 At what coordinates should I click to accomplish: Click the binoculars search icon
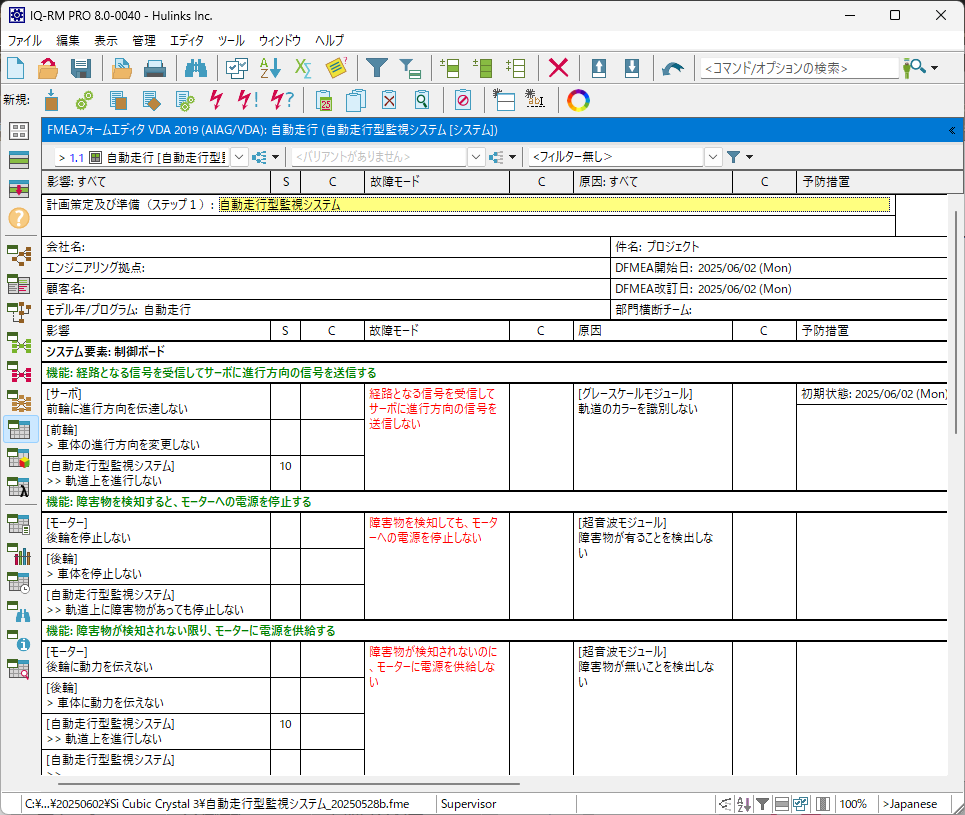[x=196, y=68]
